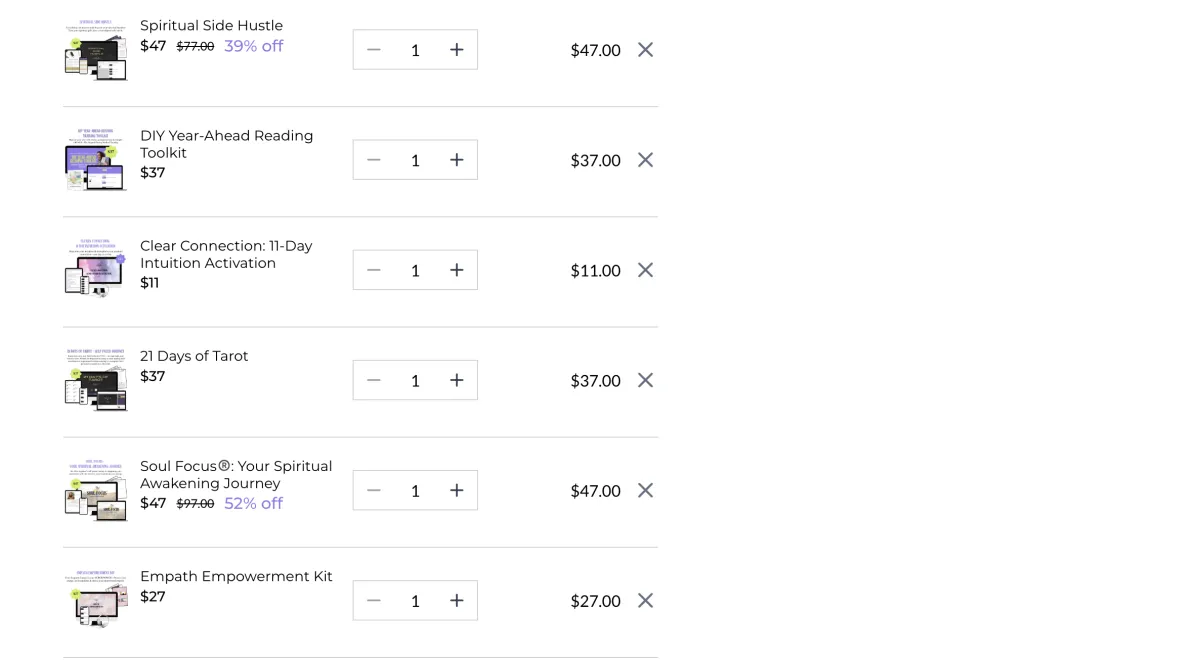Click the Clear Connection quantity field
This screenshot has height=661, width=1200.
click(415, 270)
